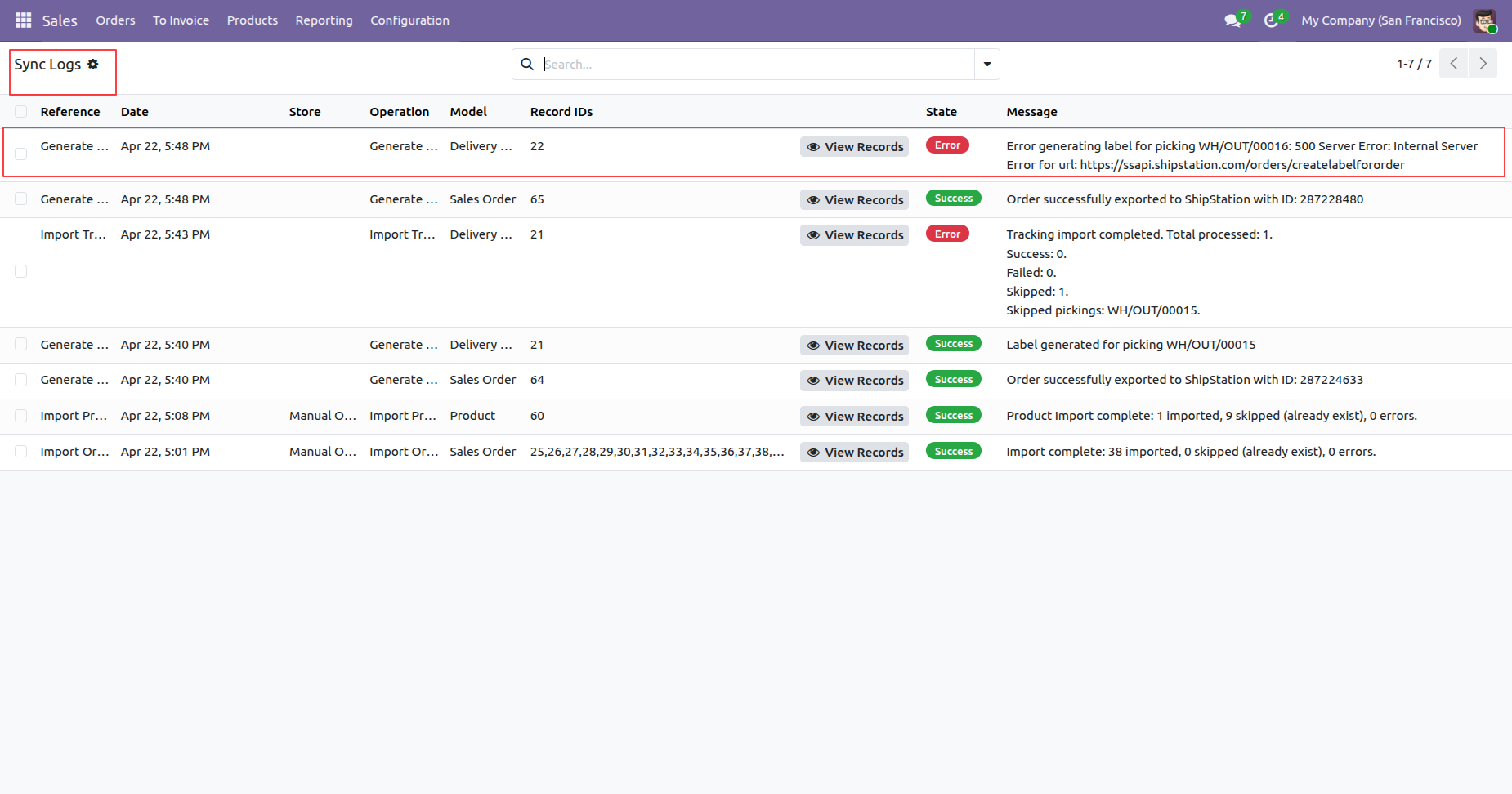Viewport: 1512px width, 794px height.
Task: Select checkbox of row with record ID 65
Action: [x=21, y=198]
